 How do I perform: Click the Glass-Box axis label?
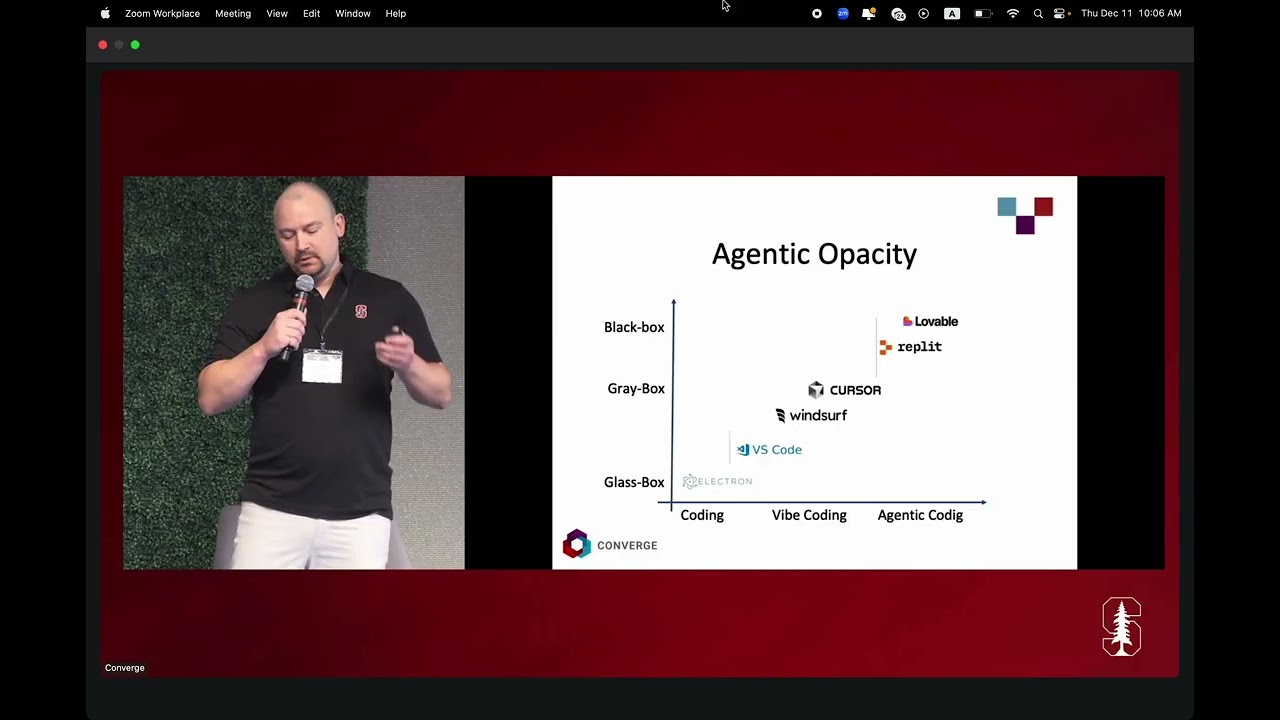click(634, 482)
